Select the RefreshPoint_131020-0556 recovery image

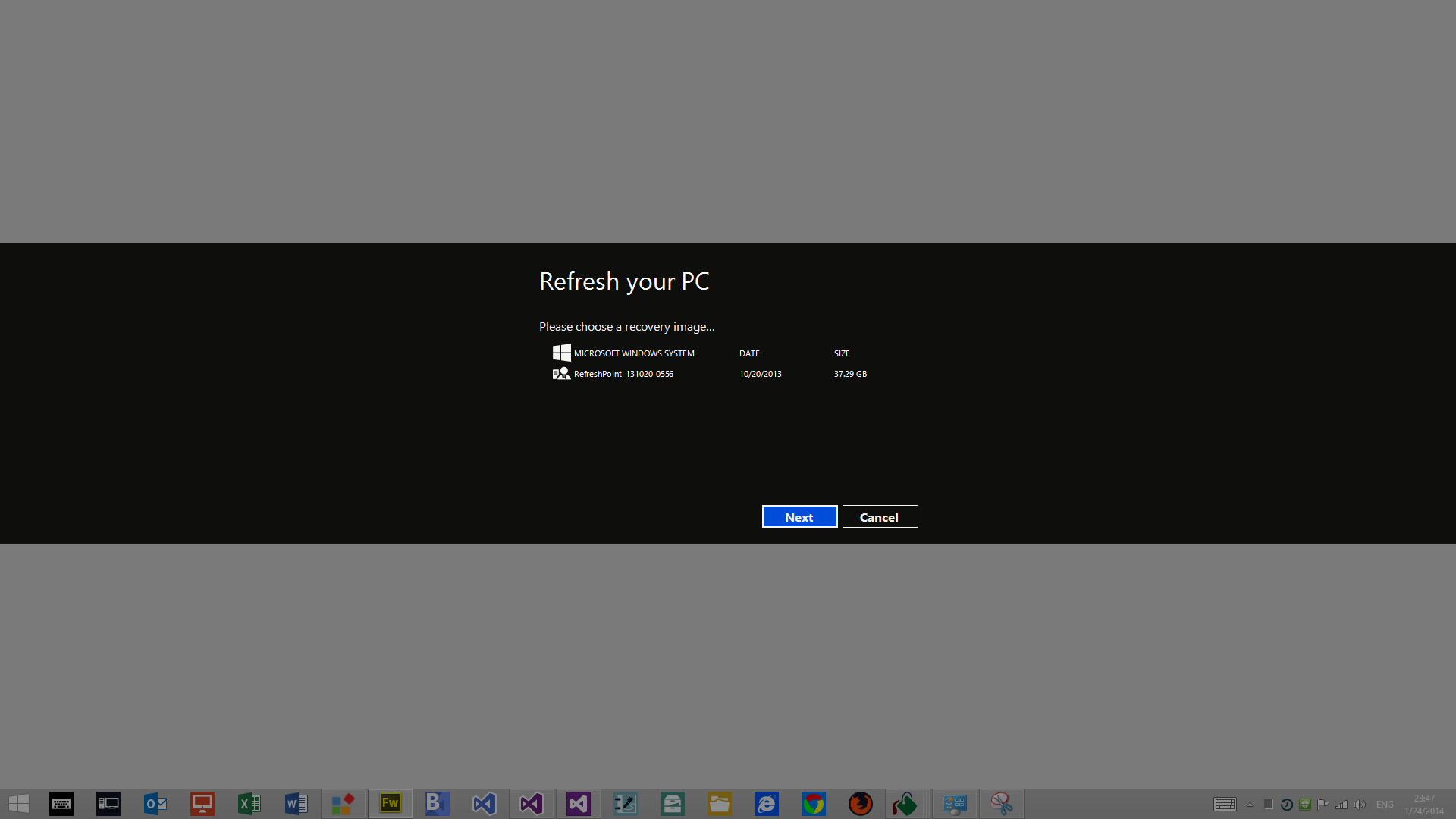click(x=711, y=374)
